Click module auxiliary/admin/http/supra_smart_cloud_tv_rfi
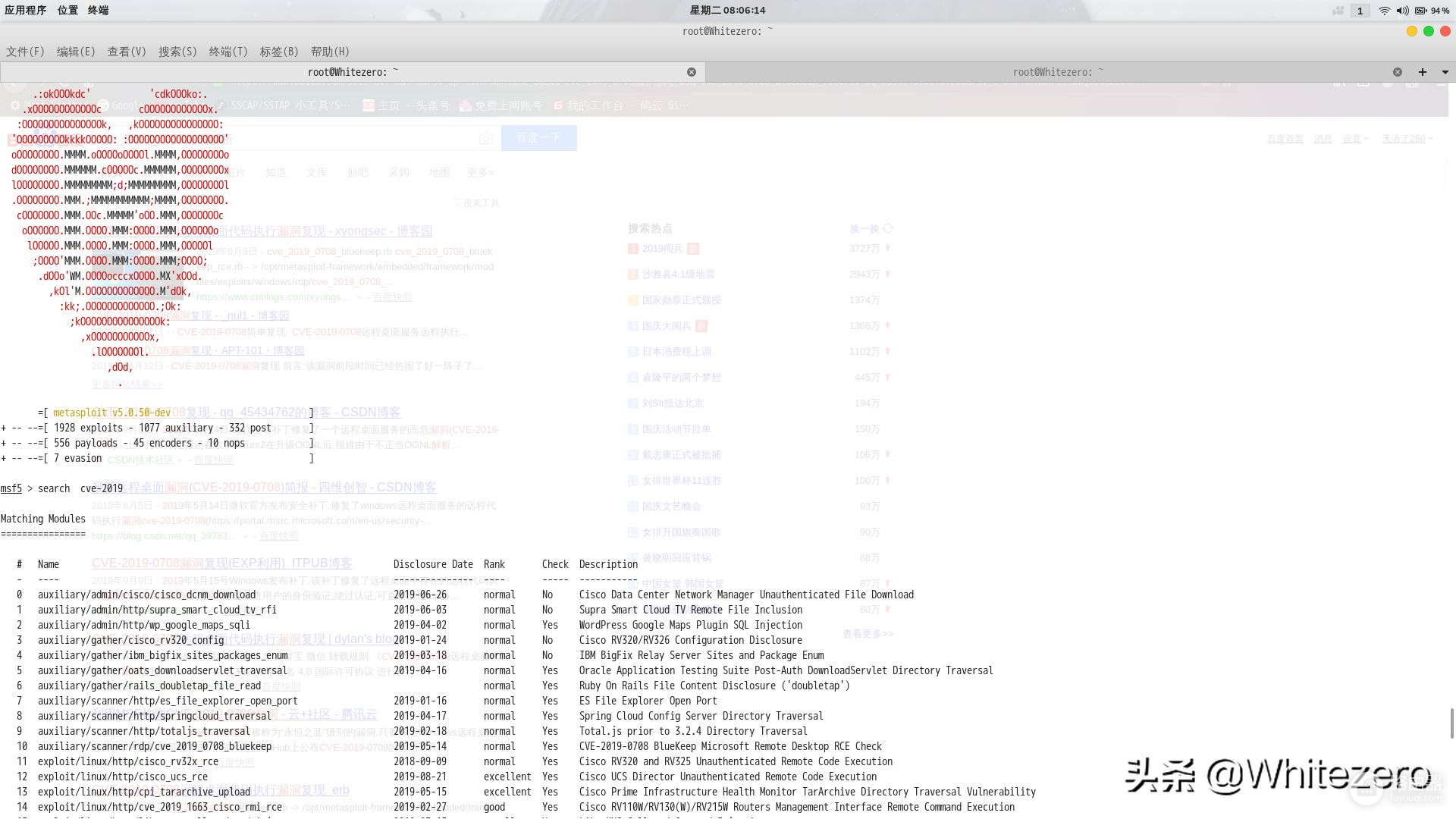 (157, 610)
